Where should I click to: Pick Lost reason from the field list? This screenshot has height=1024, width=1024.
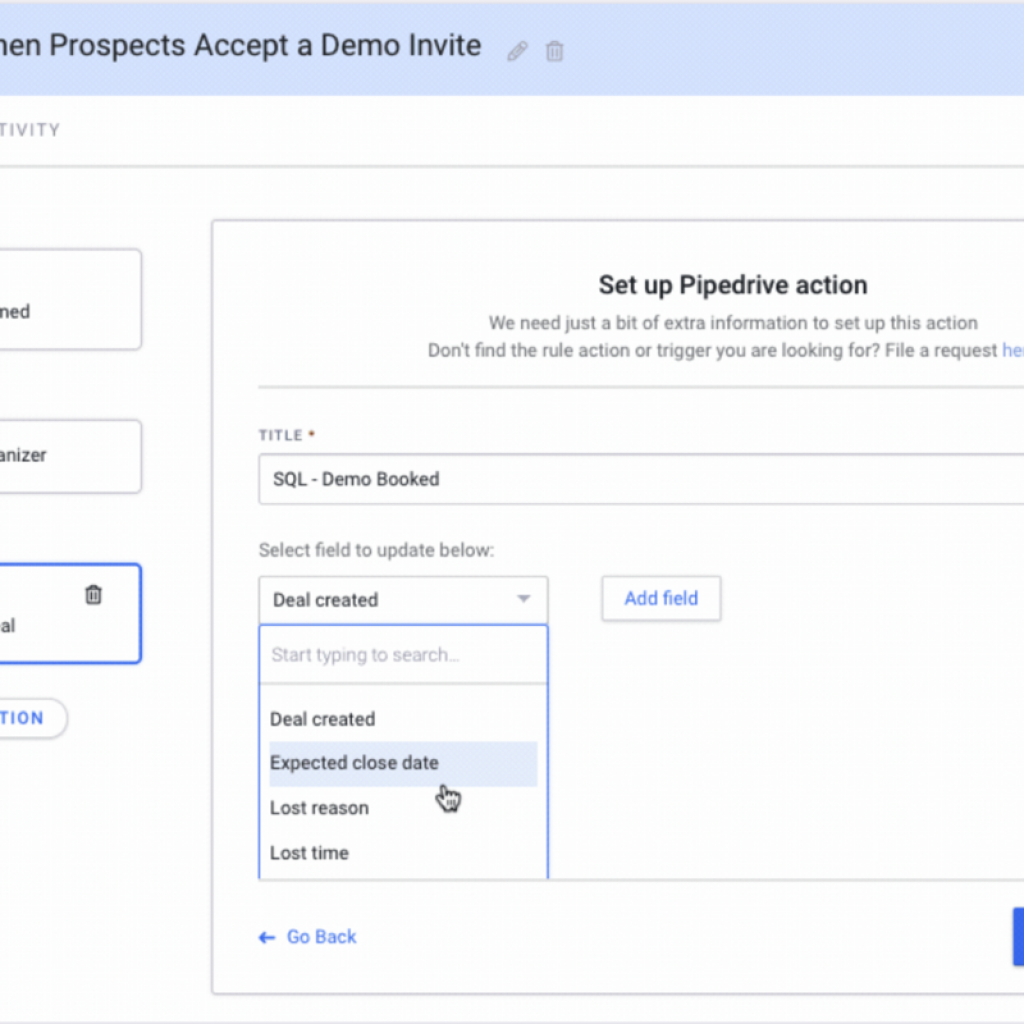pos(403,808)
